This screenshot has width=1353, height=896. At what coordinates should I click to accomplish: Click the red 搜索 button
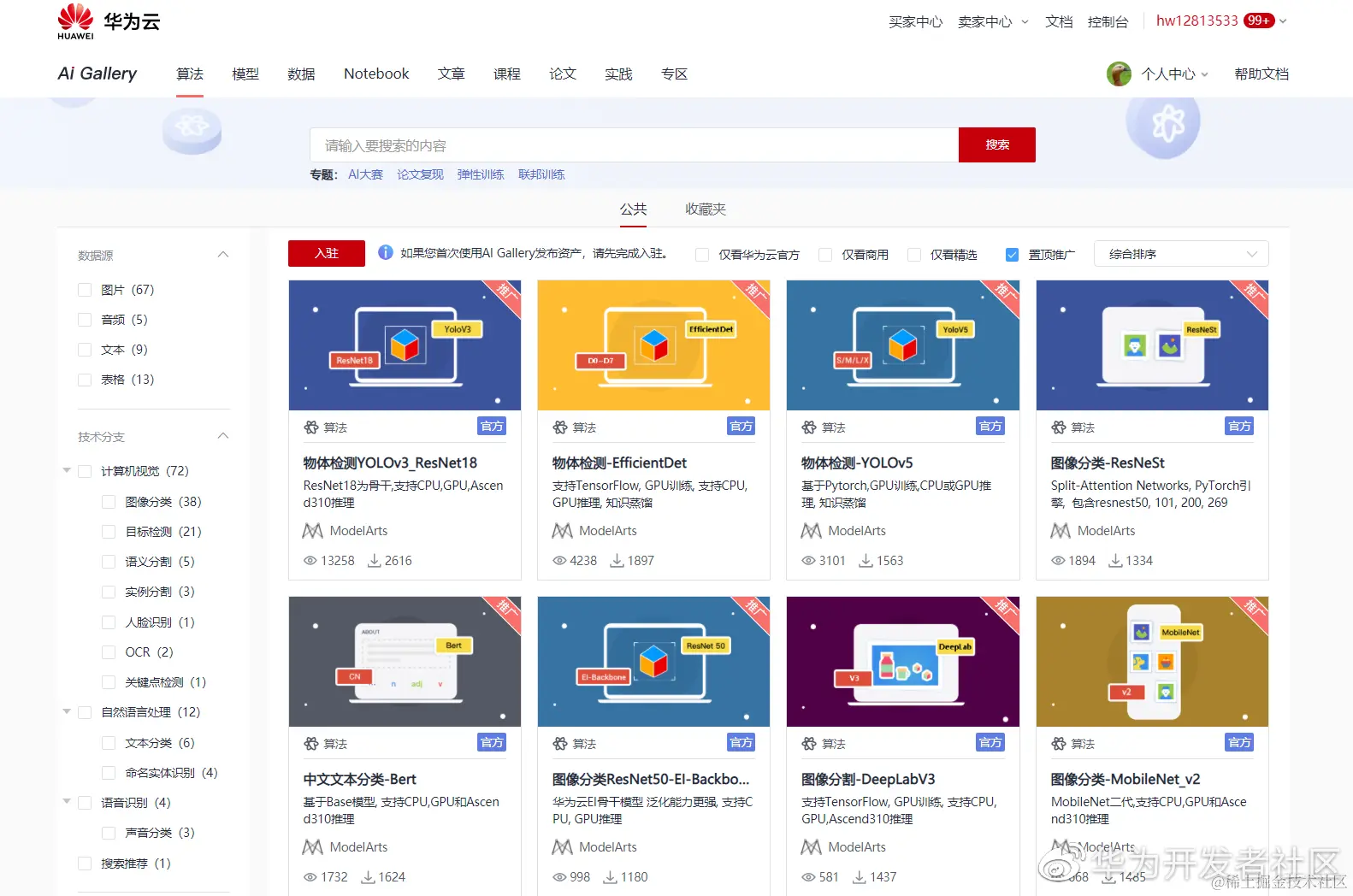click(997, 144)
